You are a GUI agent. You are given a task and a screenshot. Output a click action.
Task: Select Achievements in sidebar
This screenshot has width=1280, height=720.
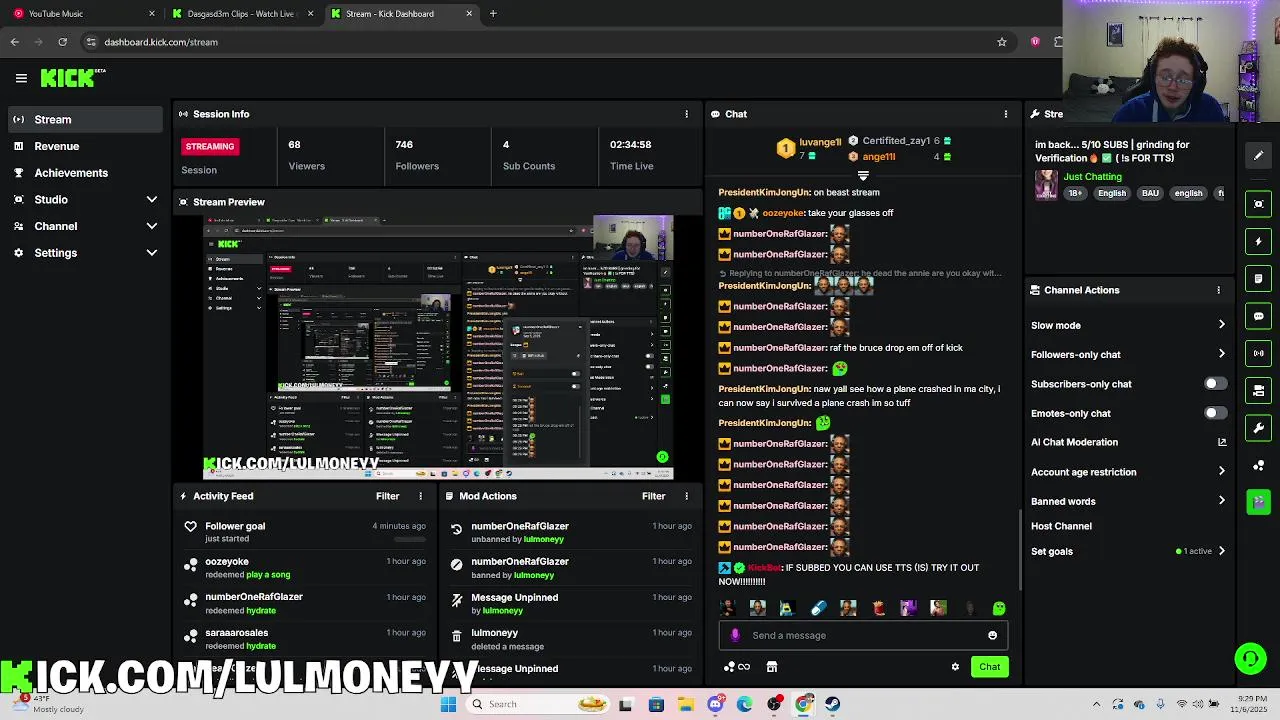pos(84,173)
